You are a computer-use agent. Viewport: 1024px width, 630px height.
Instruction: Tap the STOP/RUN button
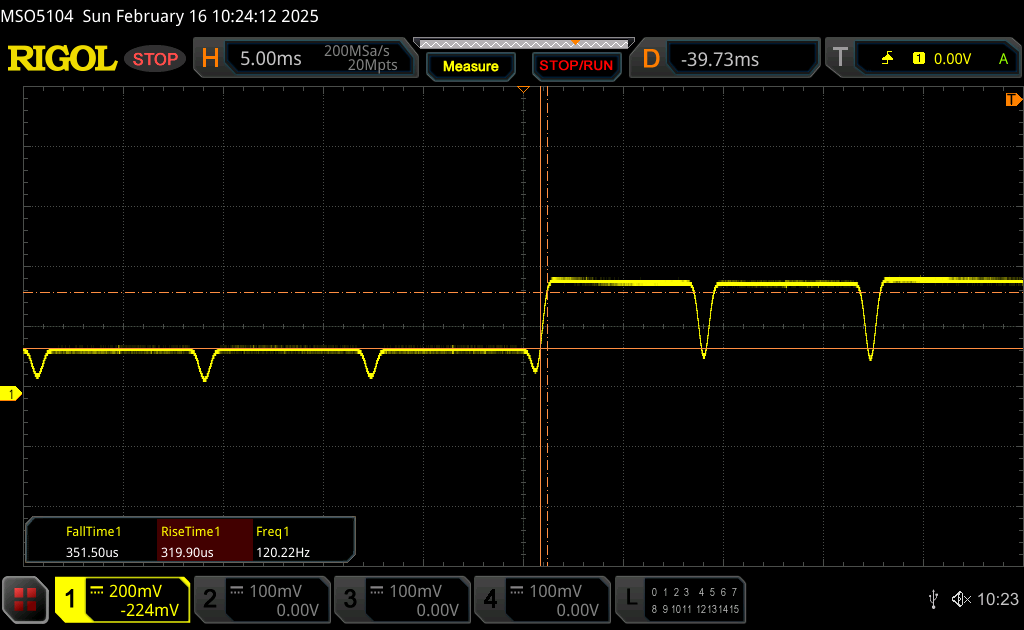(576, 66)
